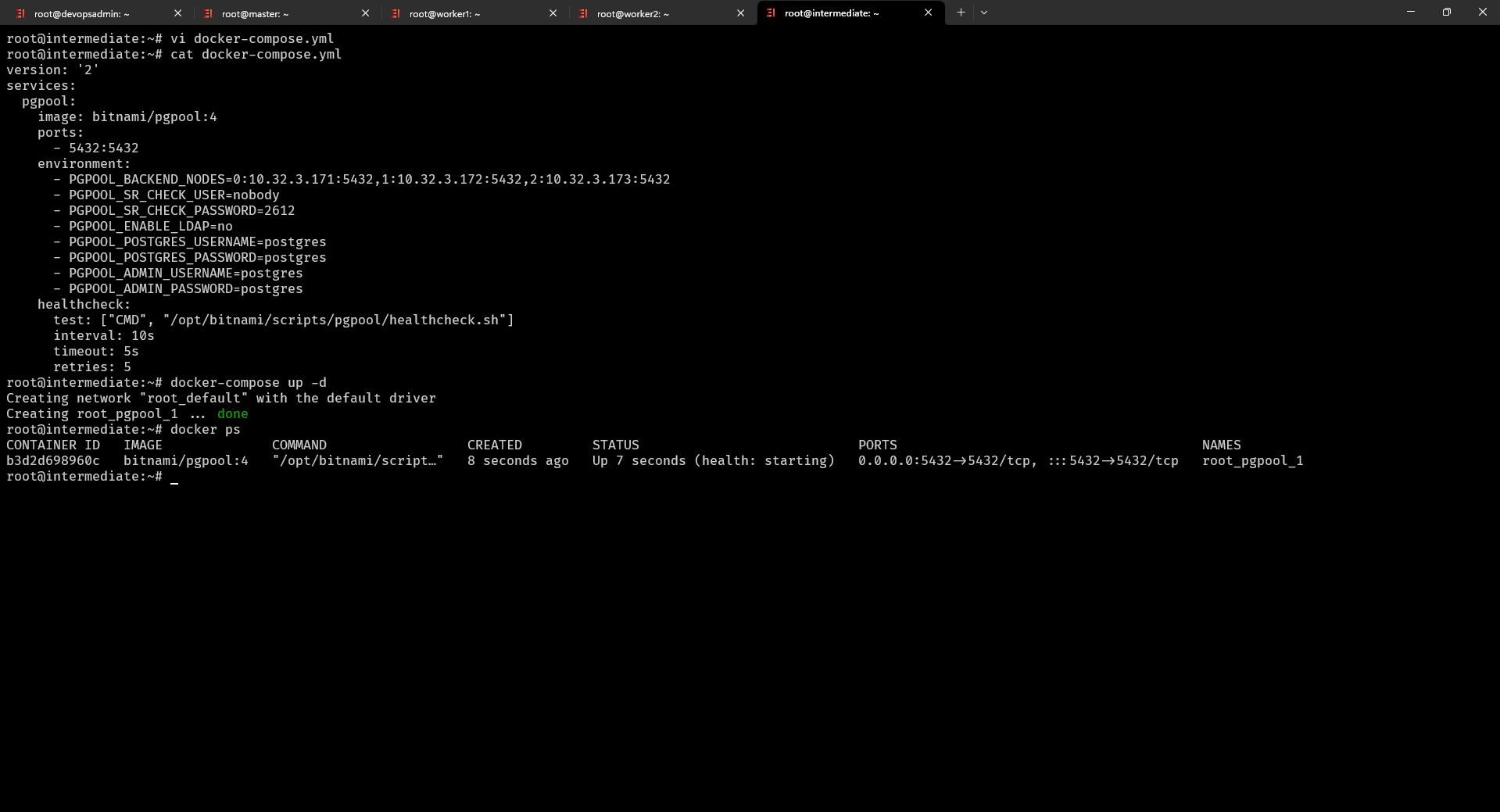The image size is (1500, 812).
Task: Click the '- 5432:5432' ports entry
Action: 95,148
